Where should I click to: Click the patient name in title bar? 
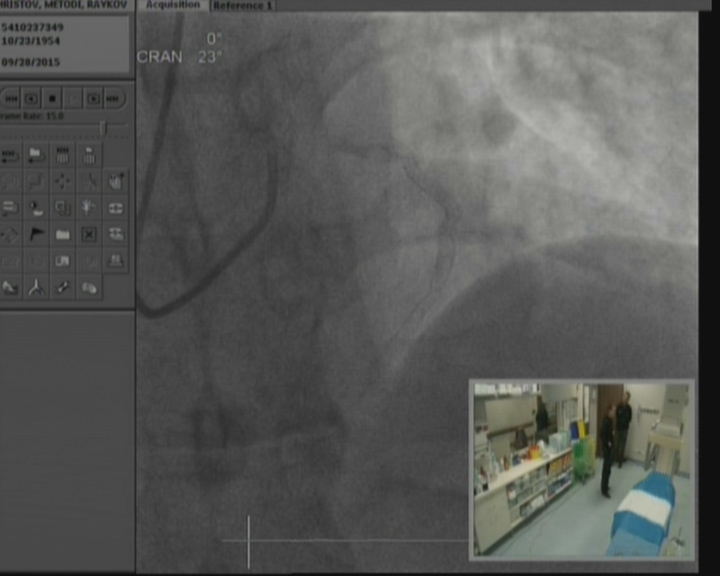(63, 5)
